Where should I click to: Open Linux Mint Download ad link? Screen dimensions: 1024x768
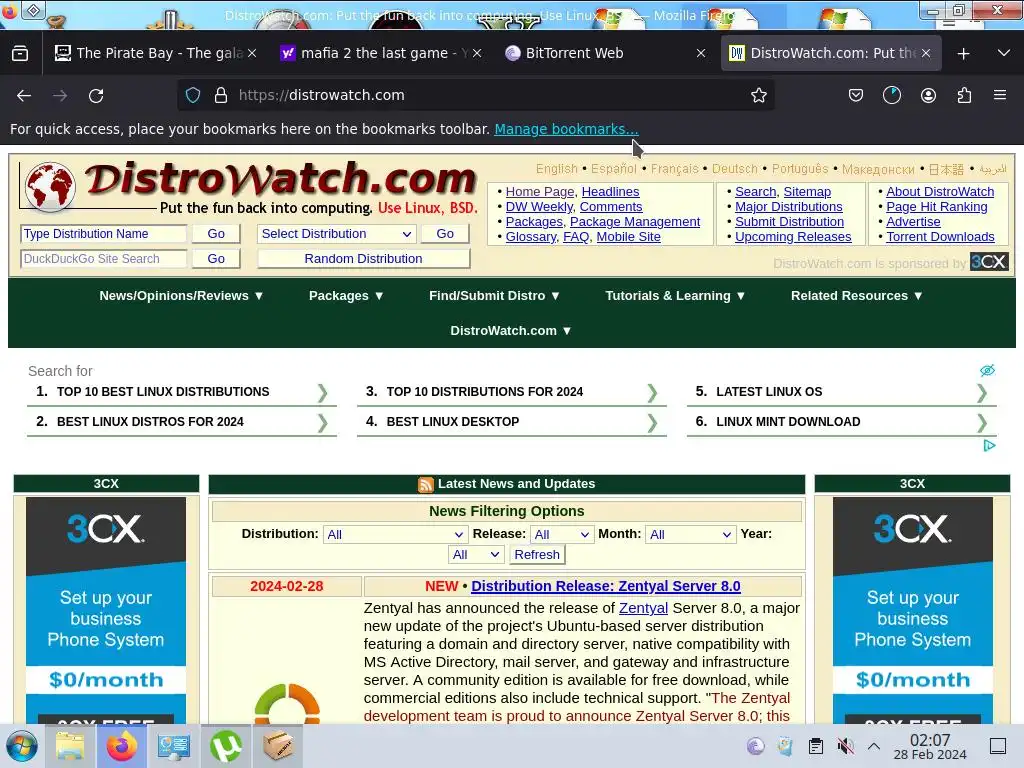pos(841,422)
